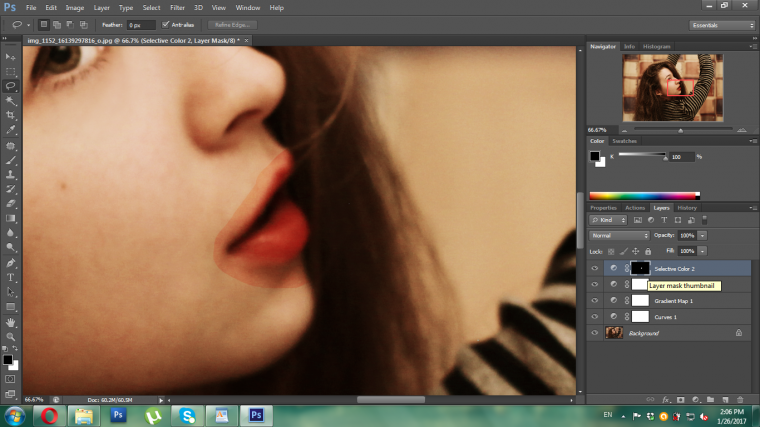This screenshot has width=760, height=427.
Task: Toggle Lock image pixels brush icon
Action: tap(623, 251)
